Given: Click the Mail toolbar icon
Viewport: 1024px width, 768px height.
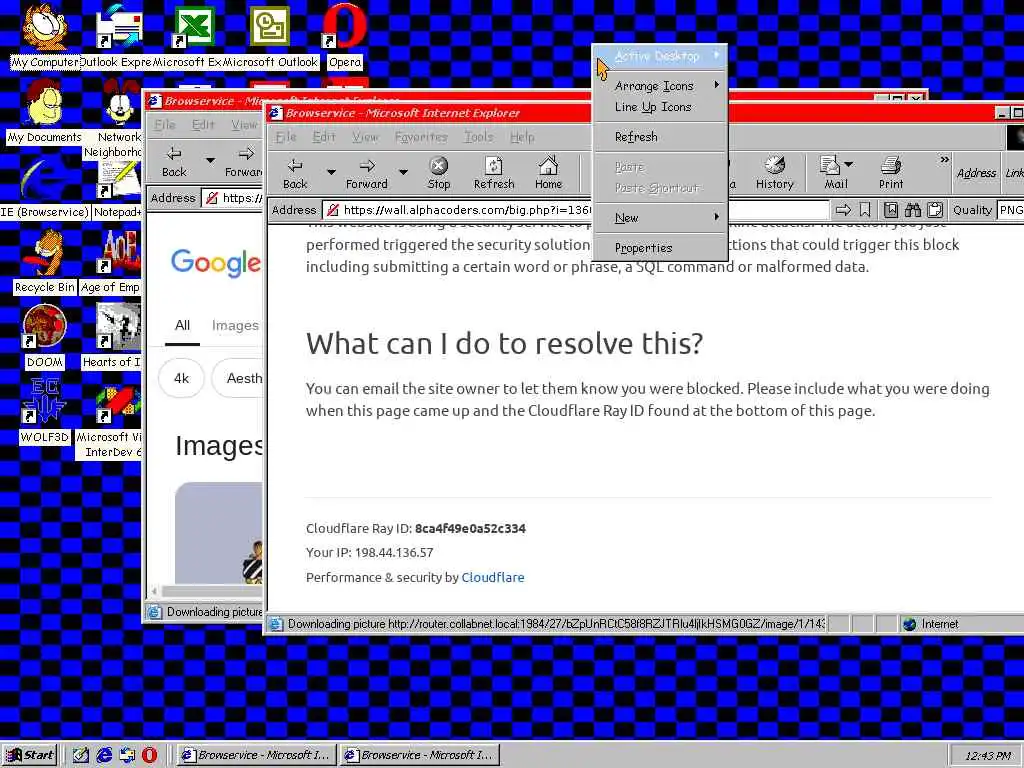Looking at the screenshot, I should [831, 173].
